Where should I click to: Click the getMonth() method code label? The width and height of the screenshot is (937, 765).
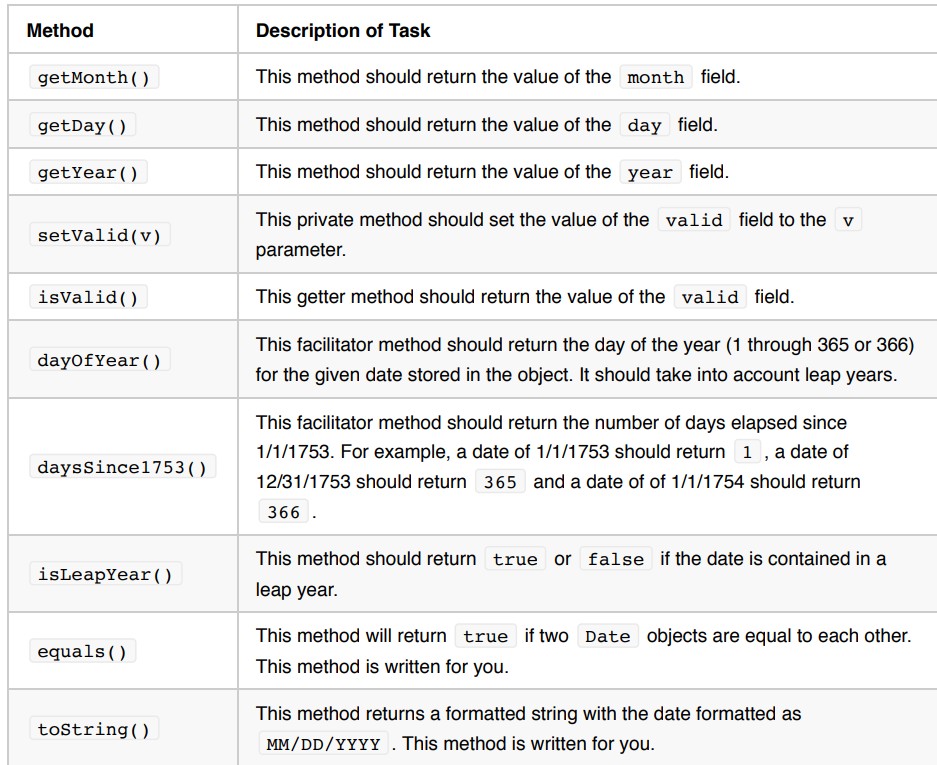pos(94,77)
